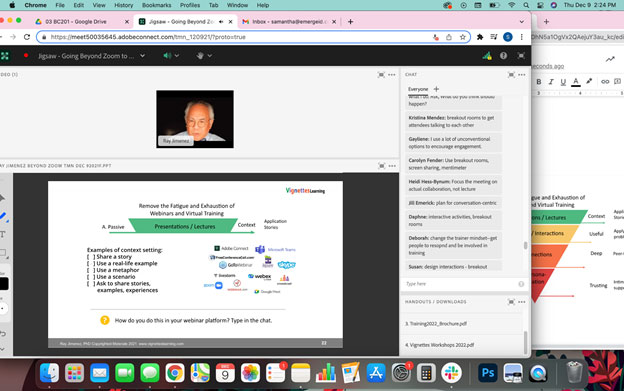
Task: Open Chrome profile avatar S
Action: coord(507,37)
